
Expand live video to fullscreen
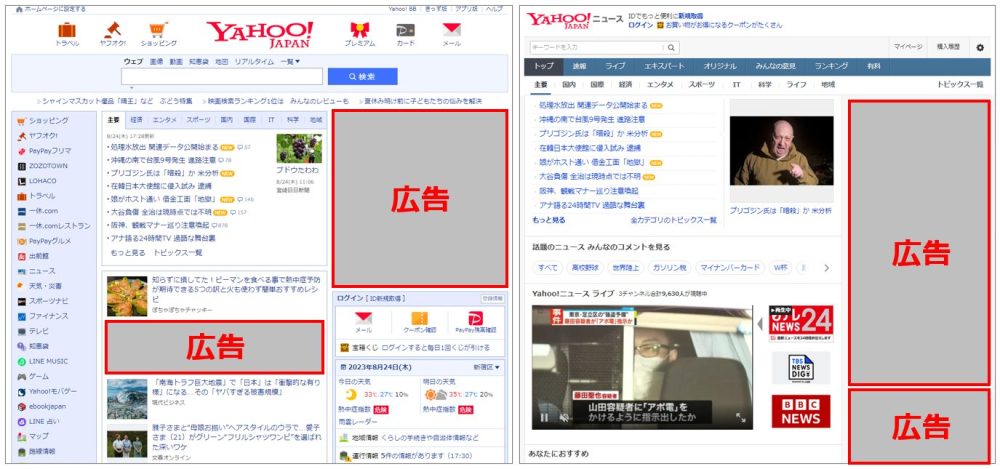pyautogui.click(x=740, y=417)
